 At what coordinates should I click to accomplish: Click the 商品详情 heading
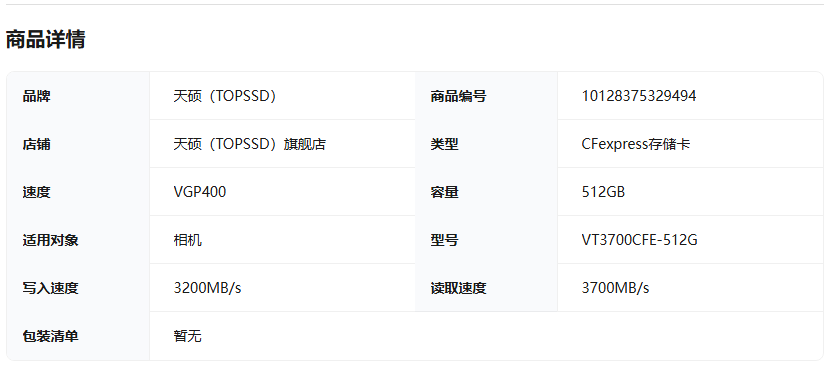pyautogui.click(x=45, y=40)
